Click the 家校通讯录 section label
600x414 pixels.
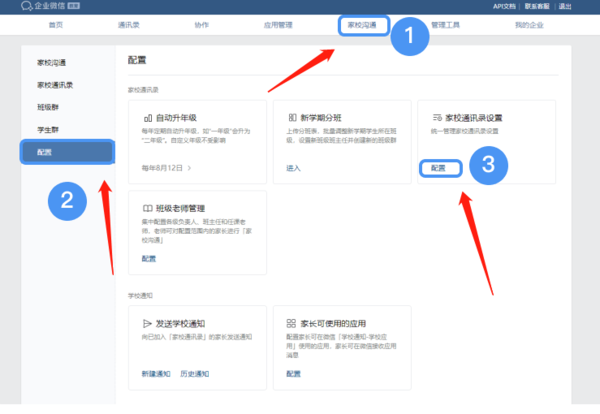[143, 90]
